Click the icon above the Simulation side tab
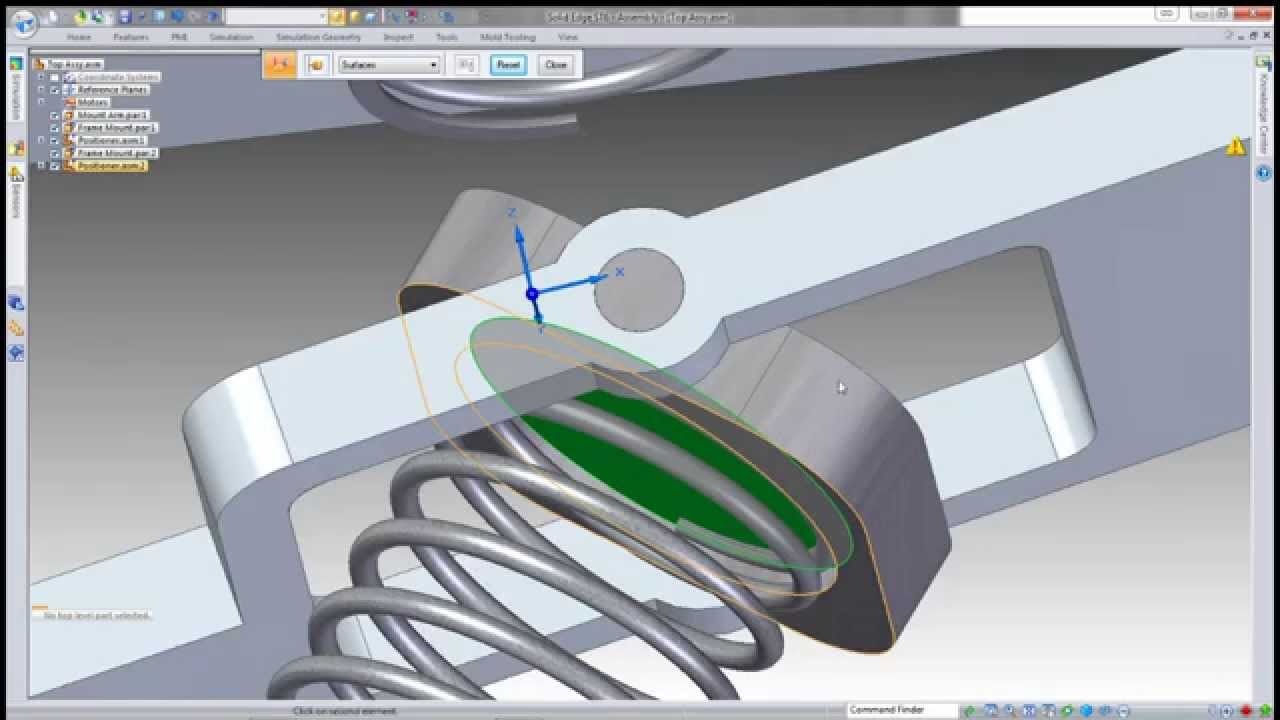The height and width of the screenshot is (720, 1280). (x=16, y=63)
